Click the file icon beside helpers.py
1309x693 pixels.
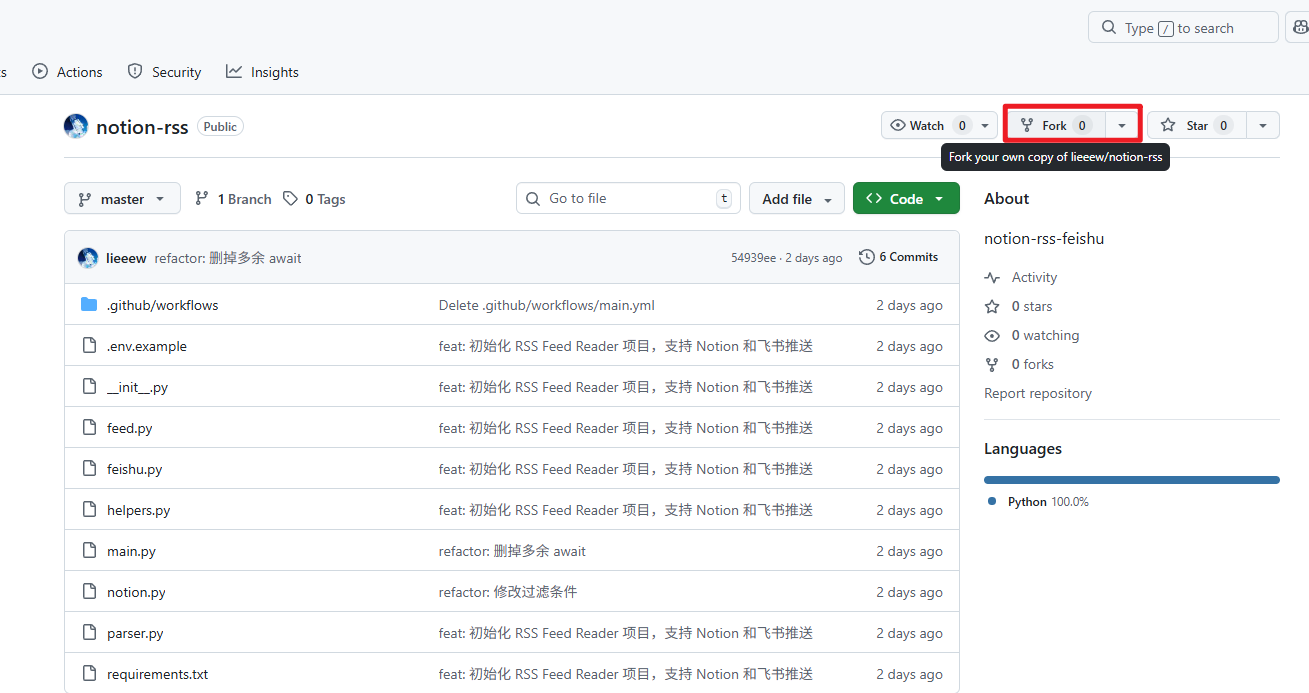(89, 510)
